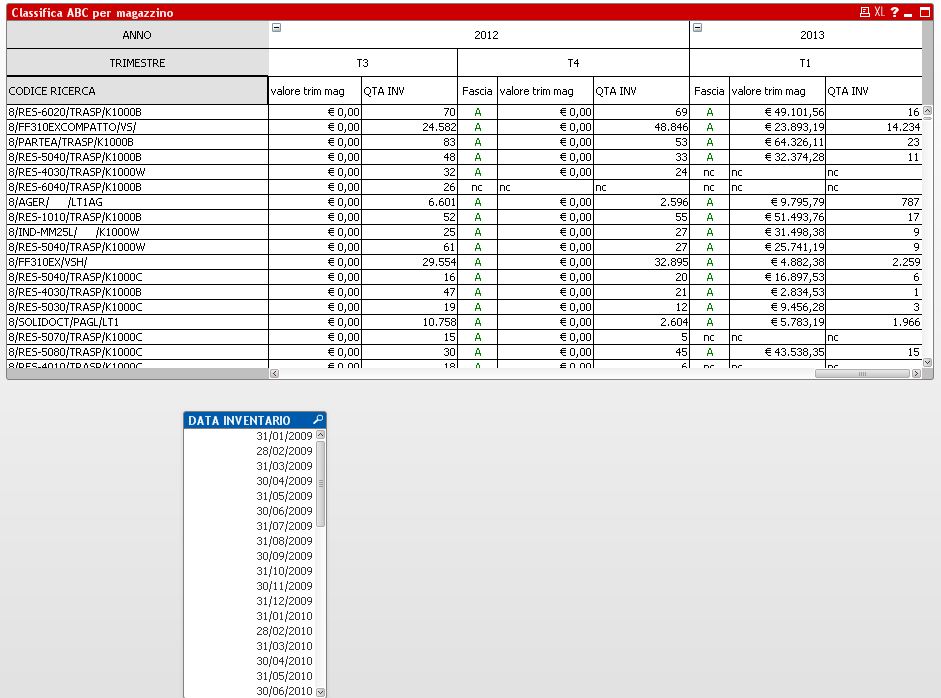Select row 8/SOLIDOCT/PAGL/LT1
The image size is (941, 698).
click(x=137, y=322)
